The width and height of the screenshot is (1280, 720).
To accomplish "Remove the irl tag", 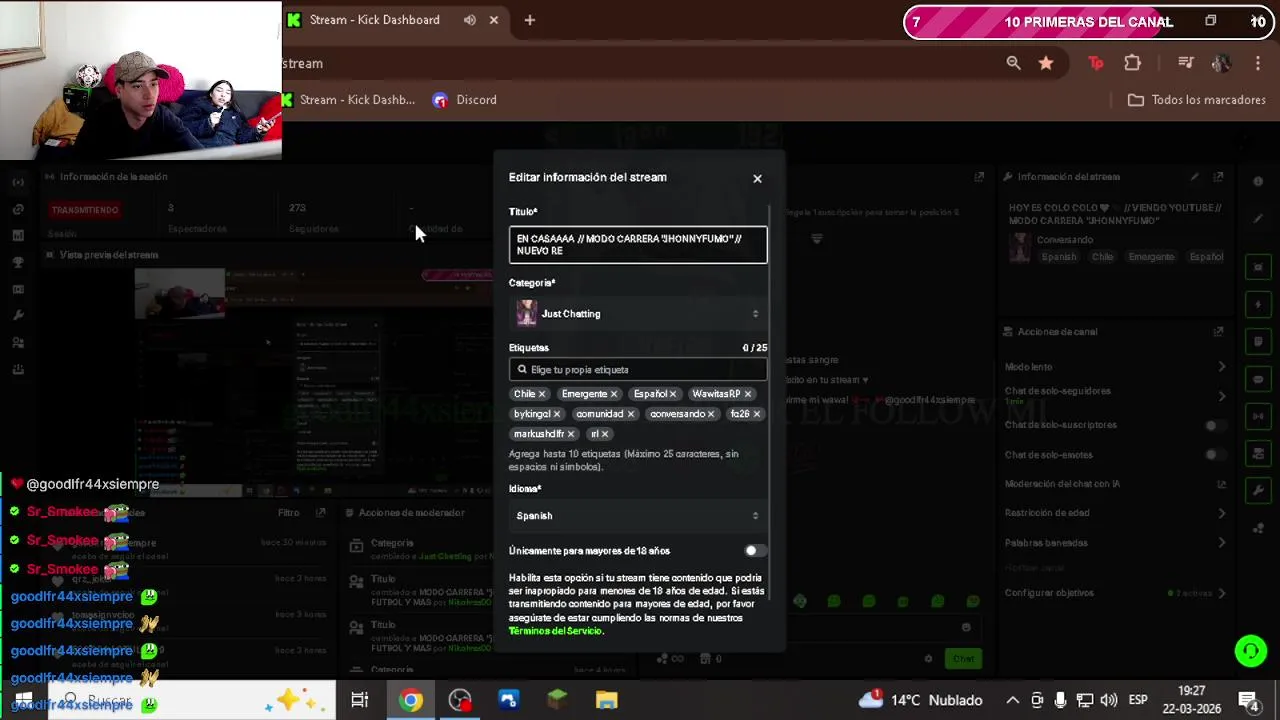I will (x=604, y=434).
